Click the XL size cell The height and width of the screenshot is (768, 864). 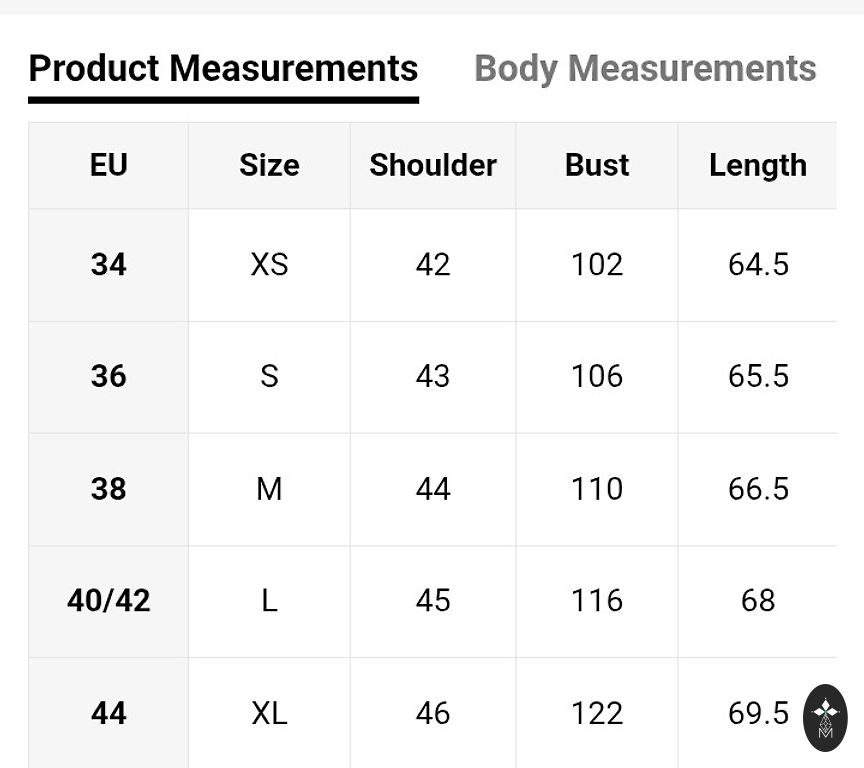pyautogui.click(x=269, y=713)
